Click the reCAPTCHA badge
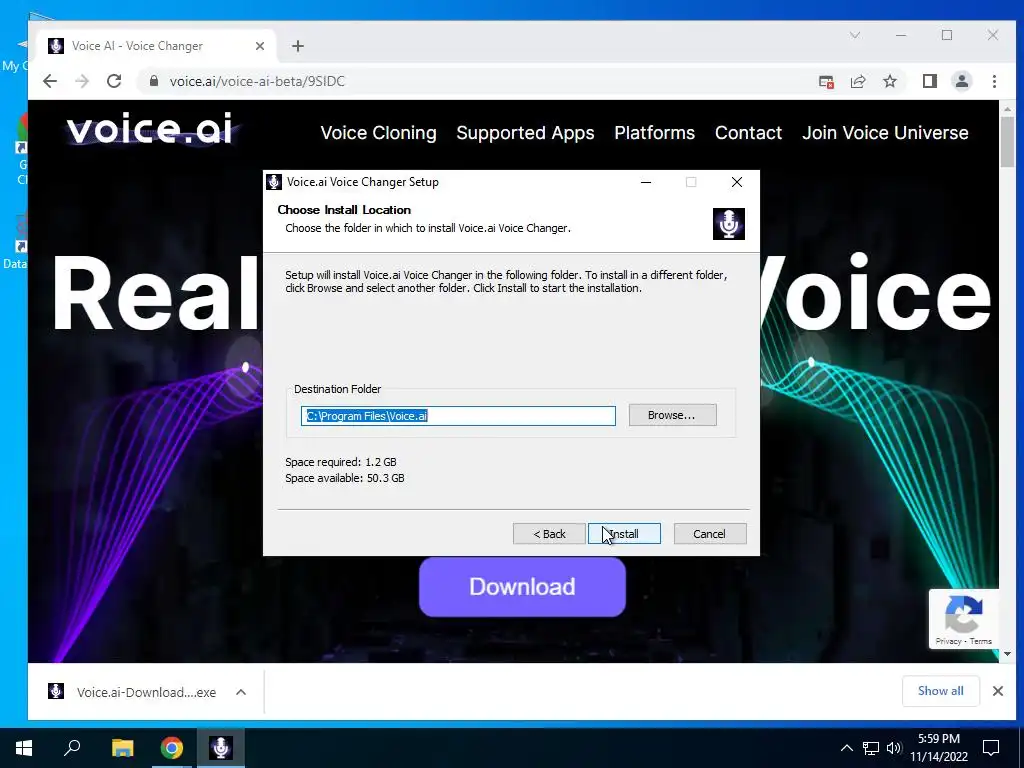 click(963, 618)
